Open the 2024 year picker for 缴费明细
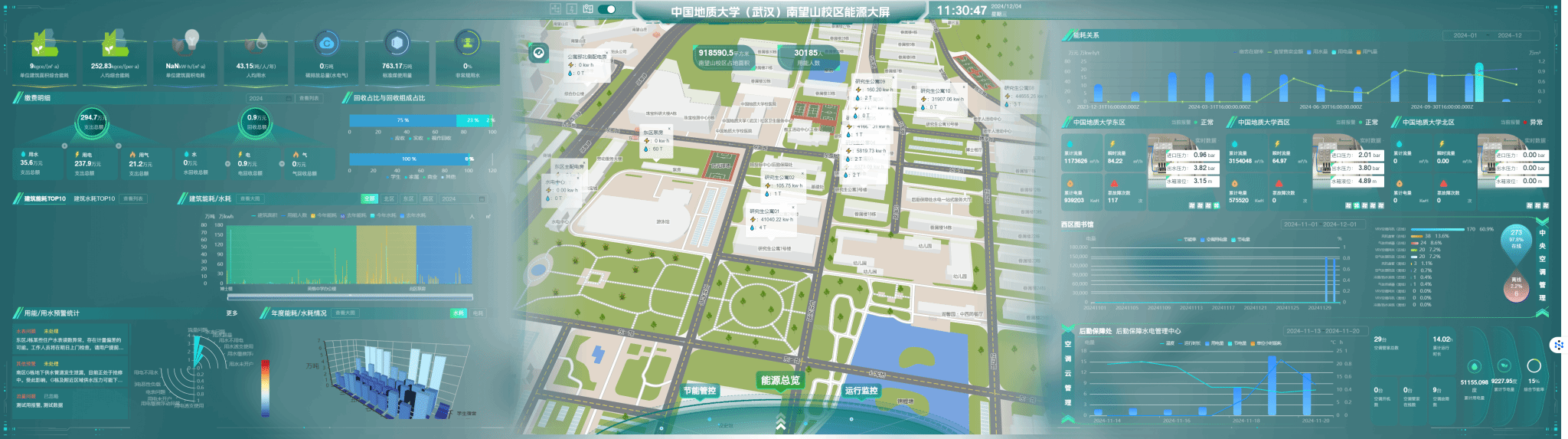 click(x=269, y=98)
